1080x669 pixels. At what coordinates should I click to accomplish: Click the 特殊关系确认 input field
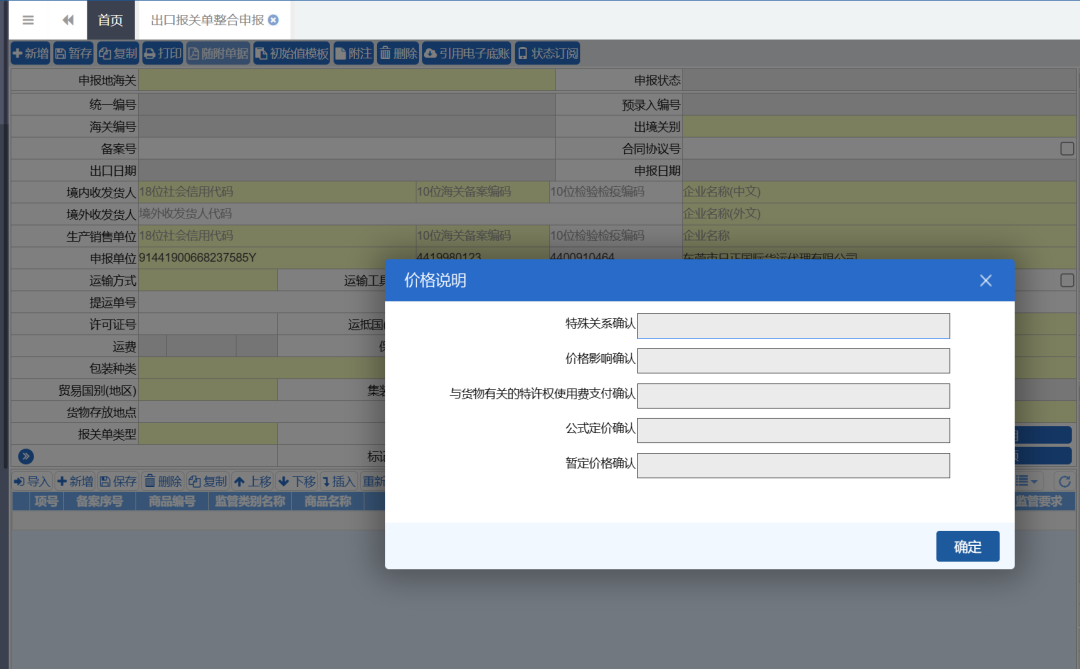pos(793,326)
